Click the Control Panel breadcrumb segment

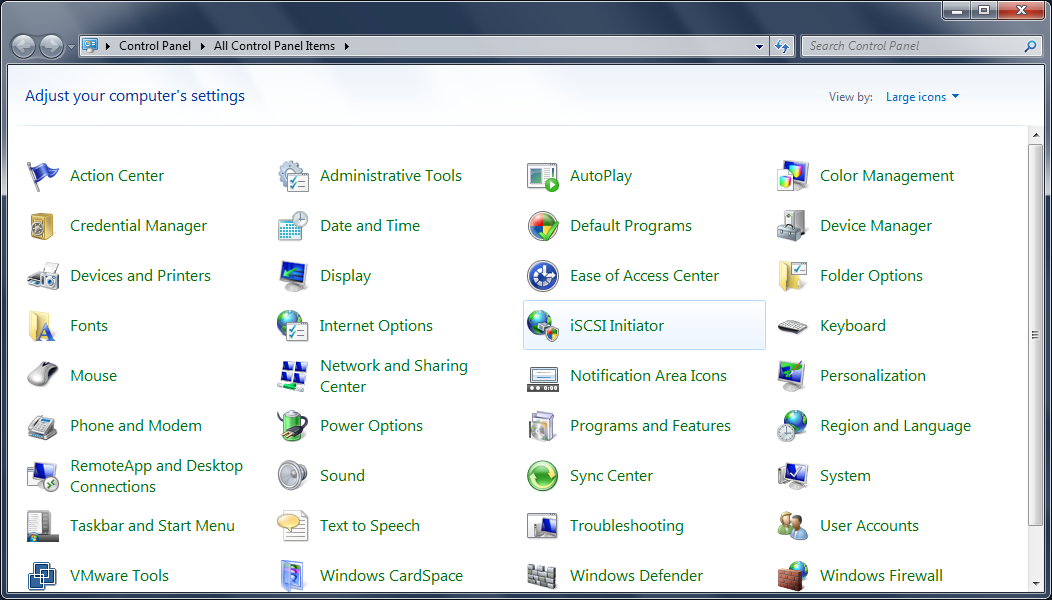155,46
